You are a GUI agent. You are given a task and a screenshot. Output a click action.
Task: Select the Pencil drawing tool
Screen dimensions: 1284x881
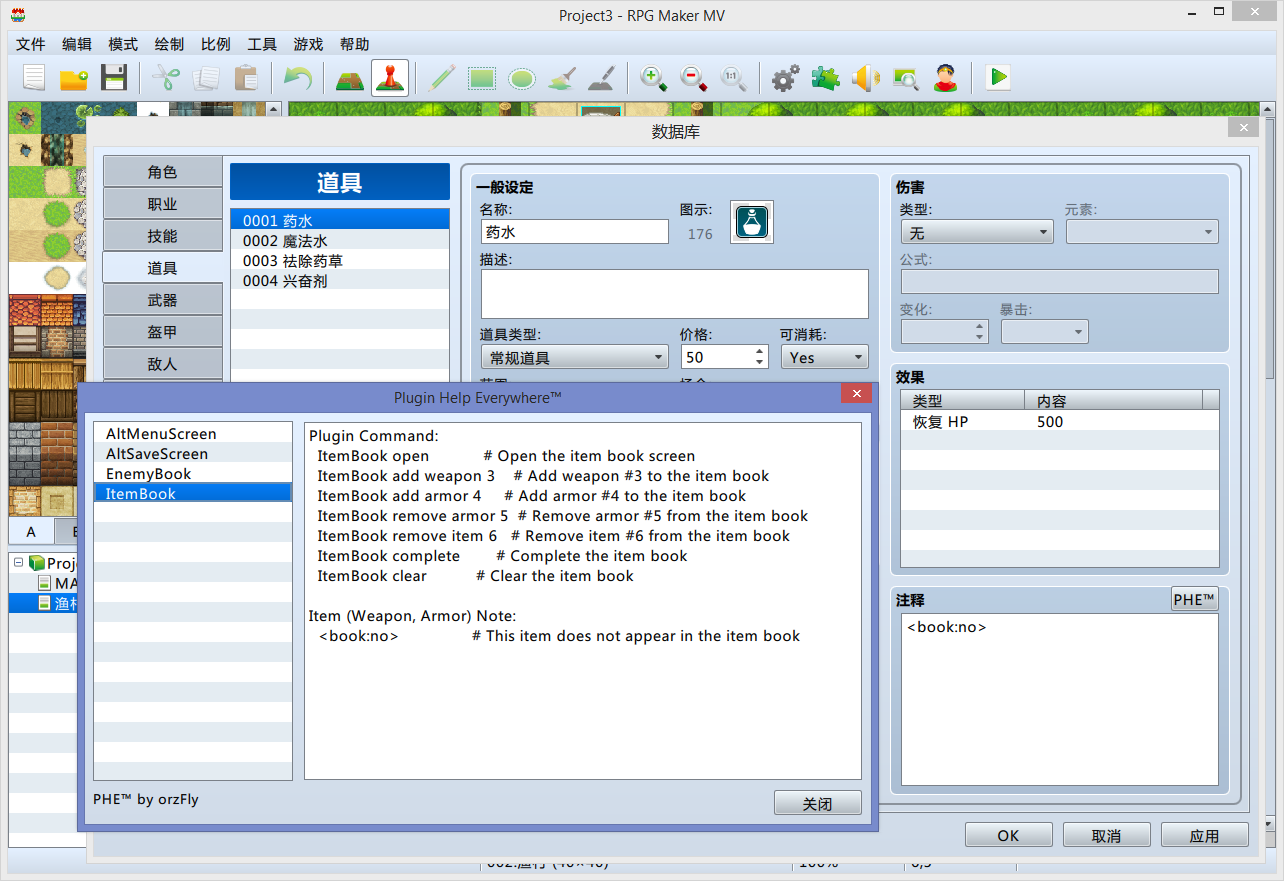(441, 78)
